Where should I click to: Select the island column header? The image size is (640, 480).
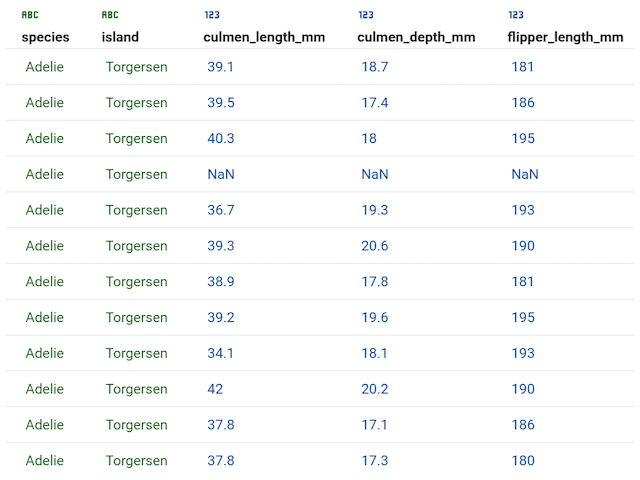pyautogui.click(x=120, y=37)
